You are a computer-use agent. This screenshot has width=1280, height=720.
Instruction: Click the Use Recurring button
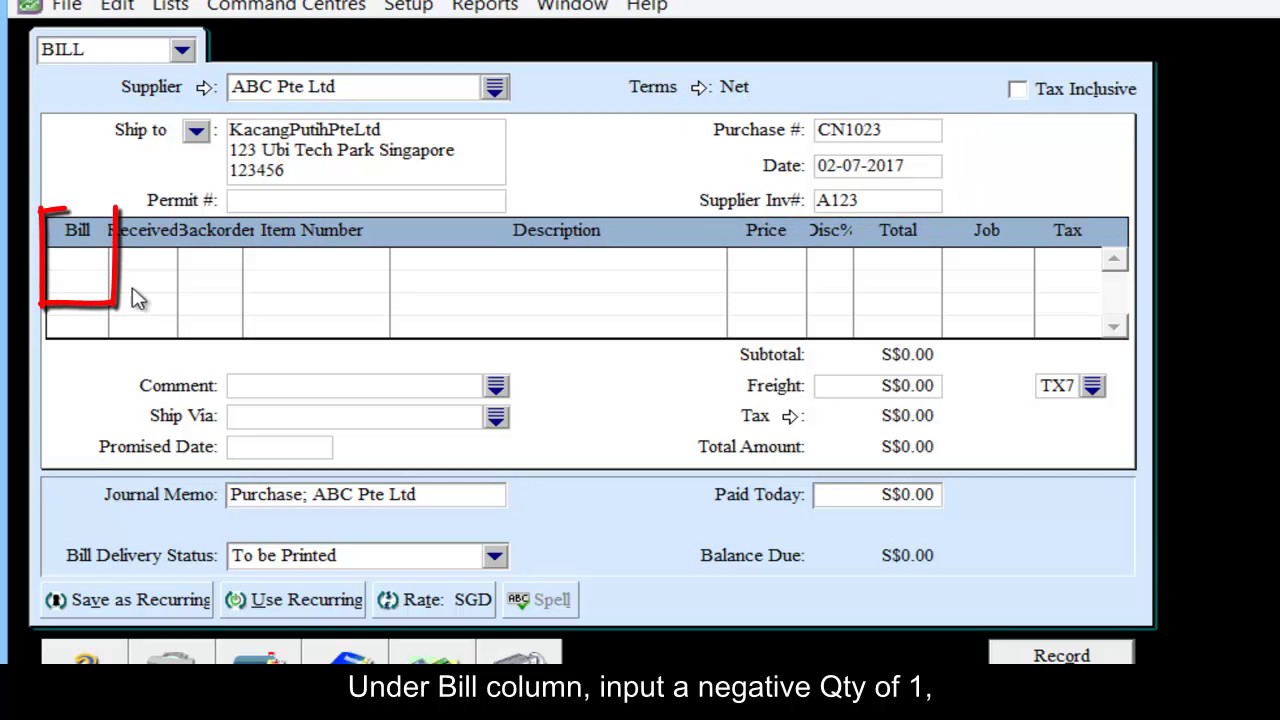click(293, 600)
